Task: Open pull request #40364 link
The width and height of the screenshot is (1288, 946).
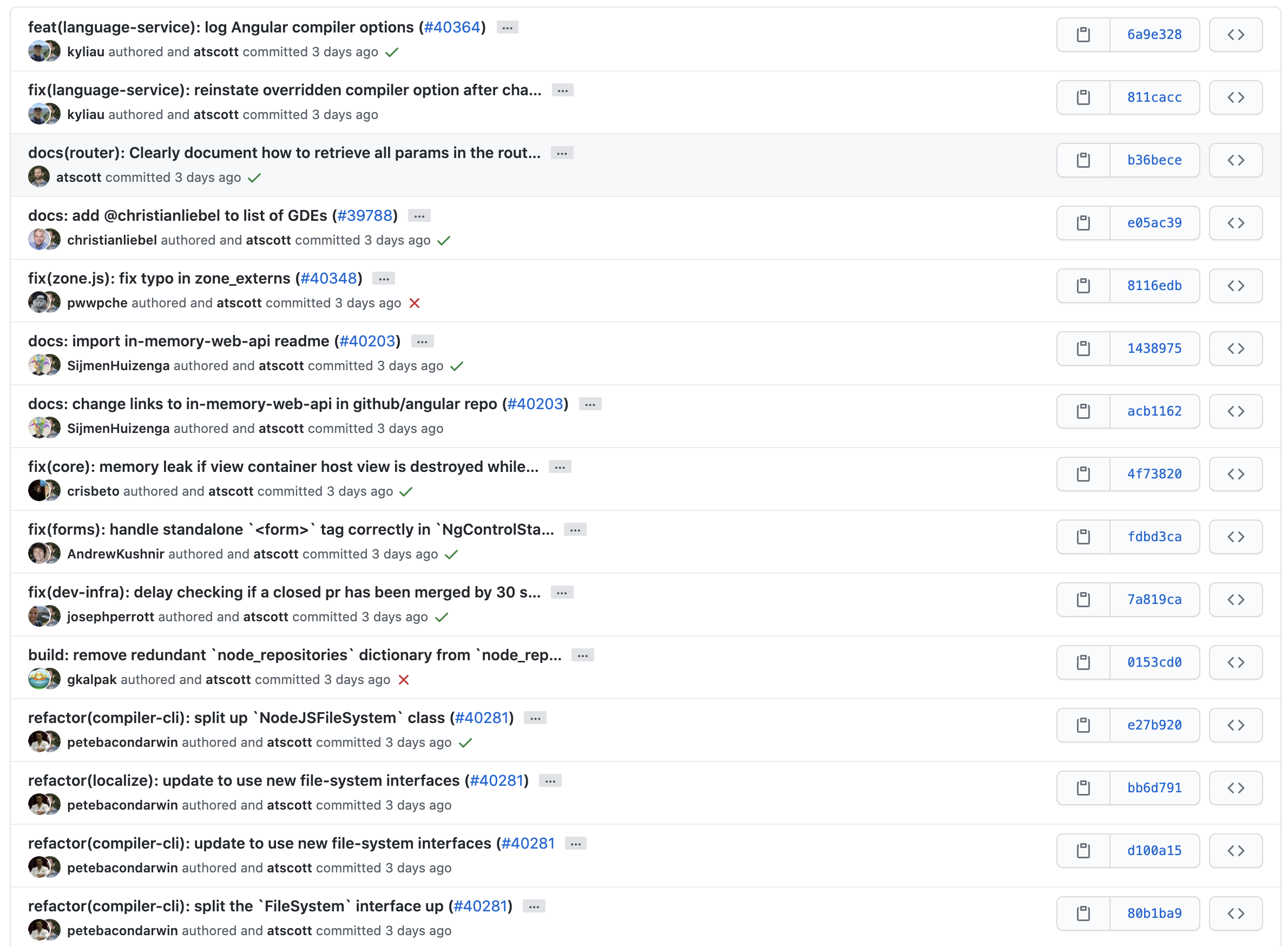Action: [x=452, y=28]
